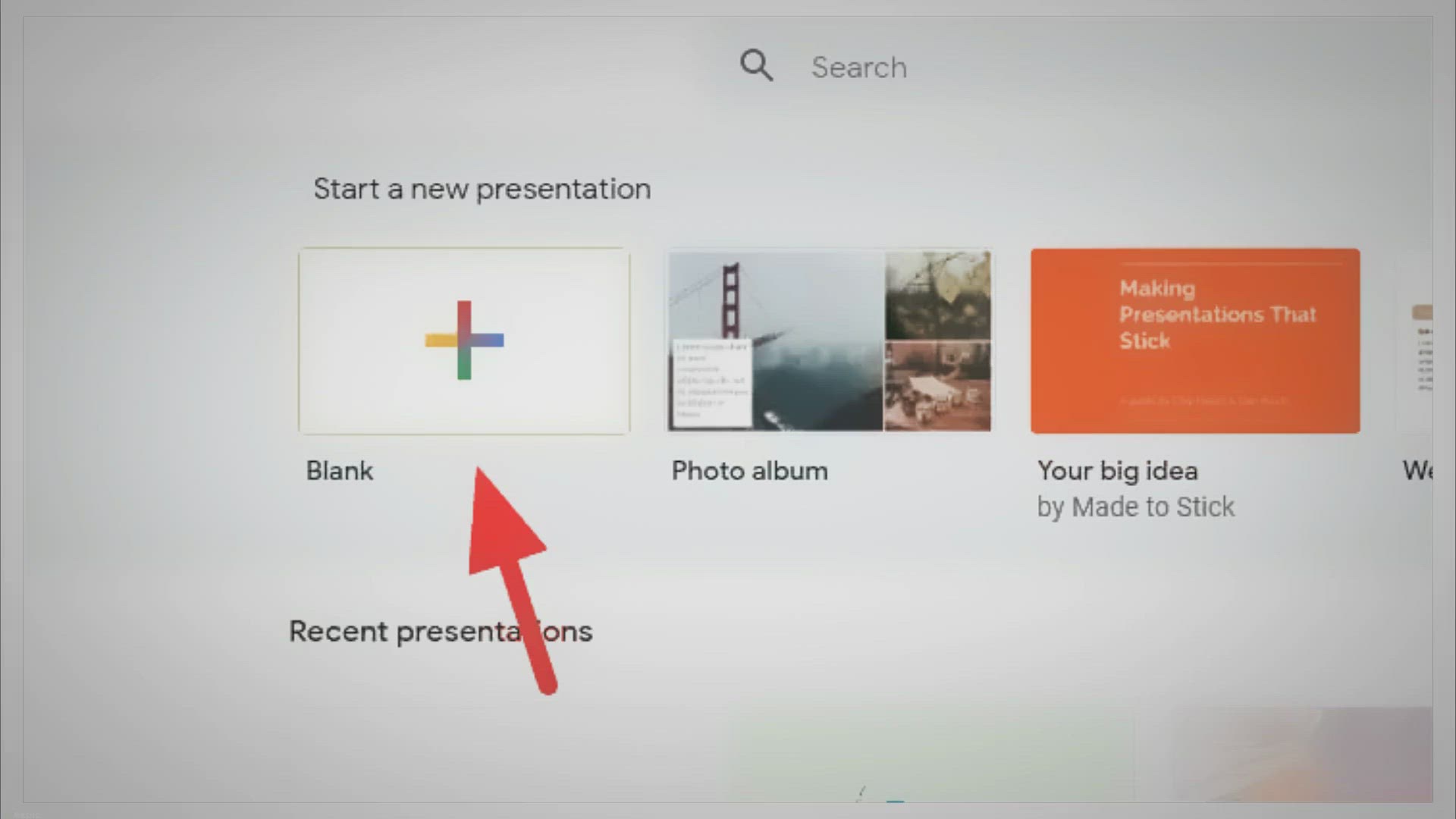
Task: Open the recent presentation at bottom right
Action: pos(1301,755)
